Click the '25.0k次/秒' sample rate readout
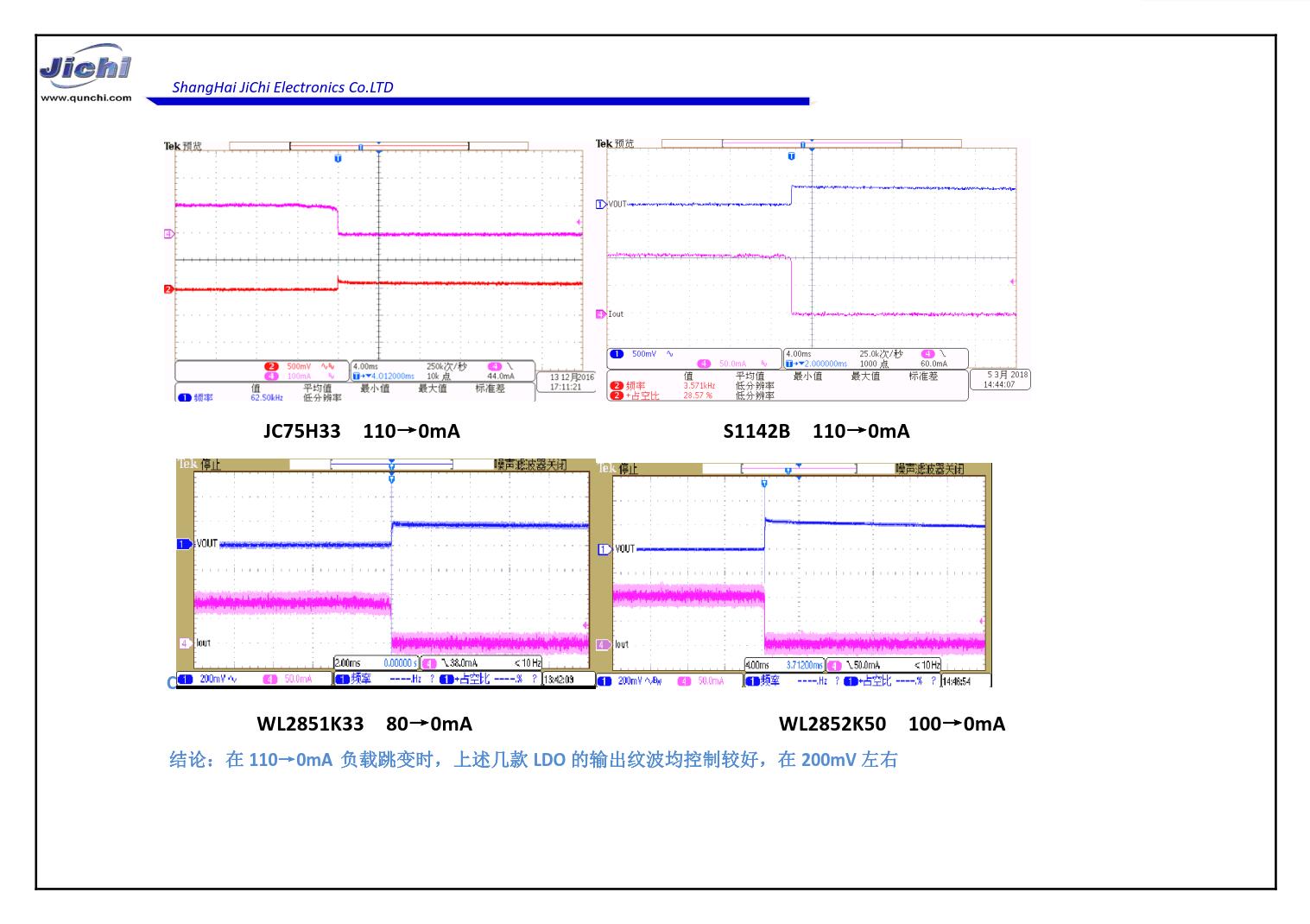 coord(881,354)
